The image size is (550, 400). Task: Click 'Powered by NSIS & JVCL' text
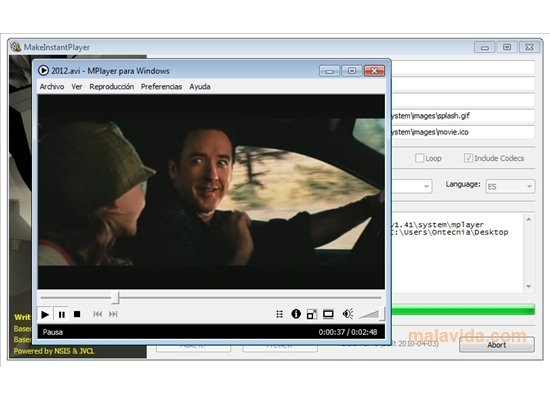(x=54, y=351)
